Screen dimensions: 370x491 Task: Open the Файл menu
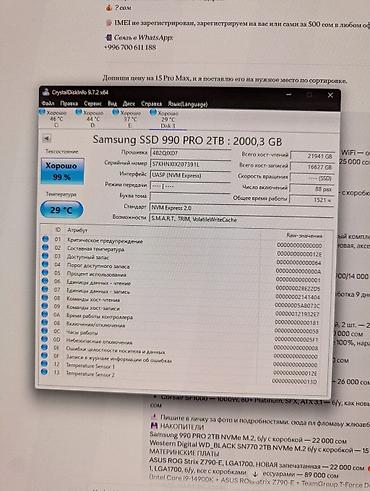click(x=48, y=103)
